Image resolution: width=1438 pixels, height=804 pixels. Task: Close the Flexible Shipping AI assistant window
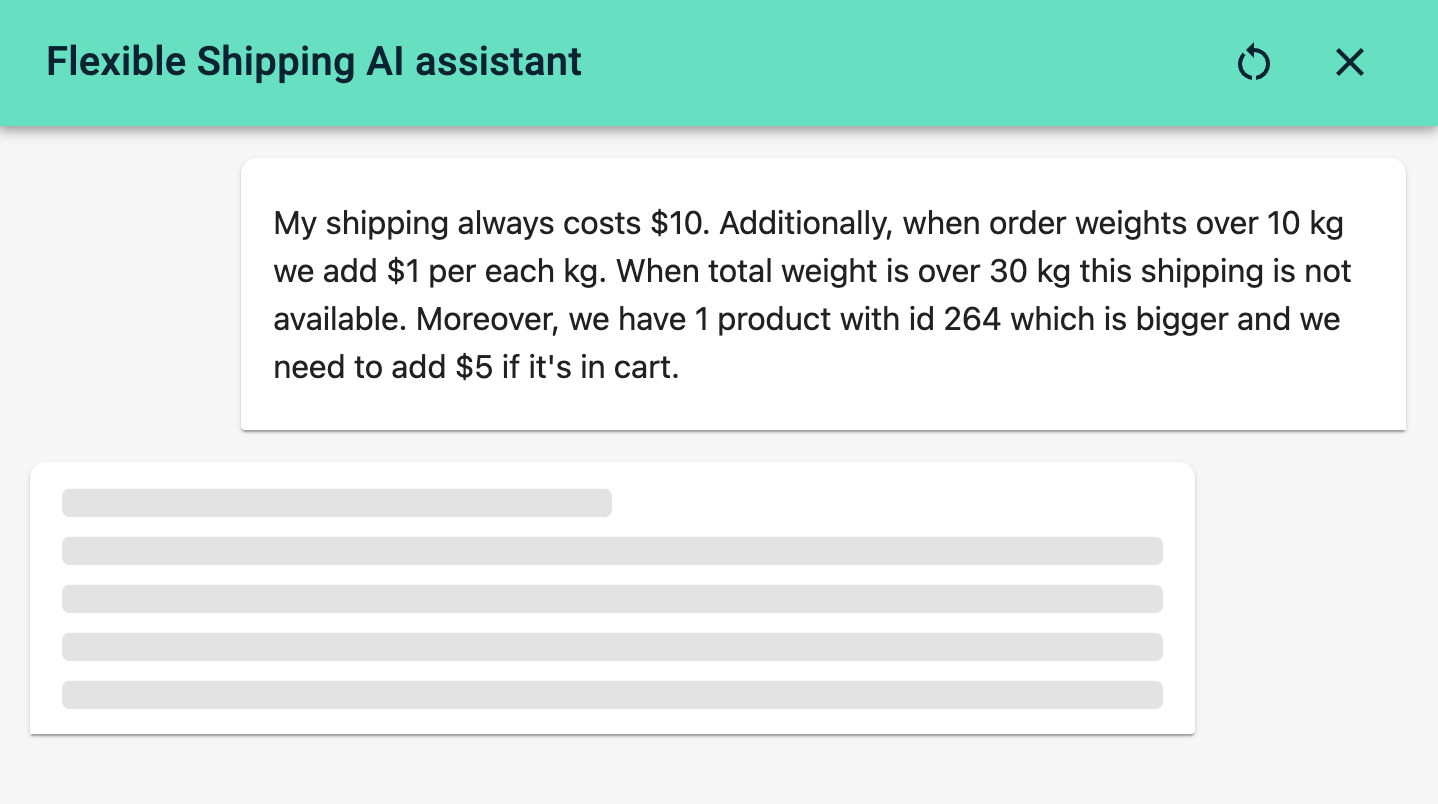(x=1349, y=62)
